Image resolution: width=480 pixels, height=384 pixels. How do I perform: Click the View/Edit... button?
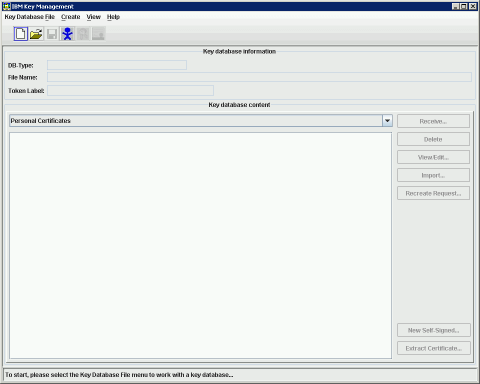433,157
